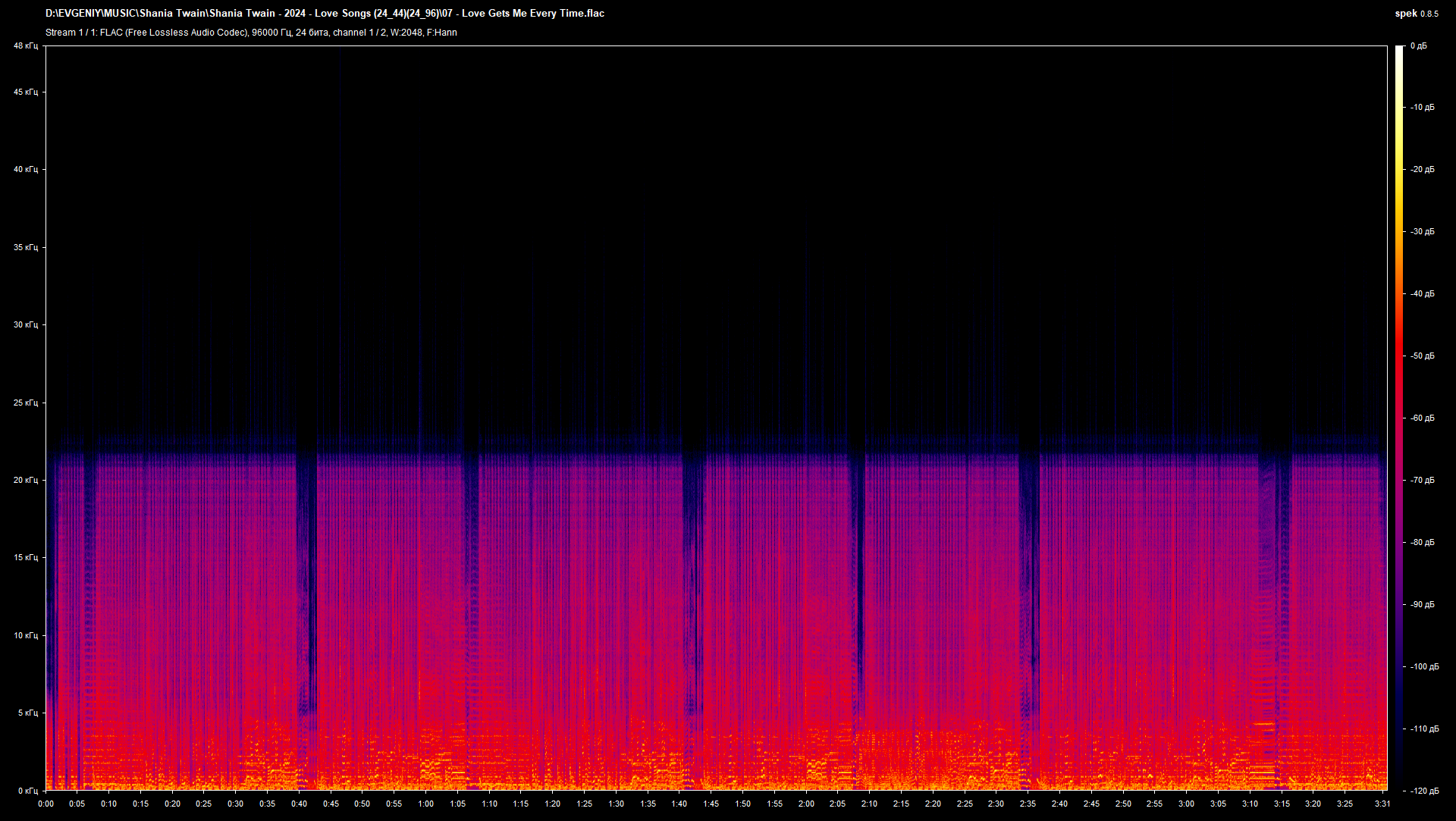Click the spek 0.8.5 version label
1456x821 pixels.
[x=1416, y=14]
